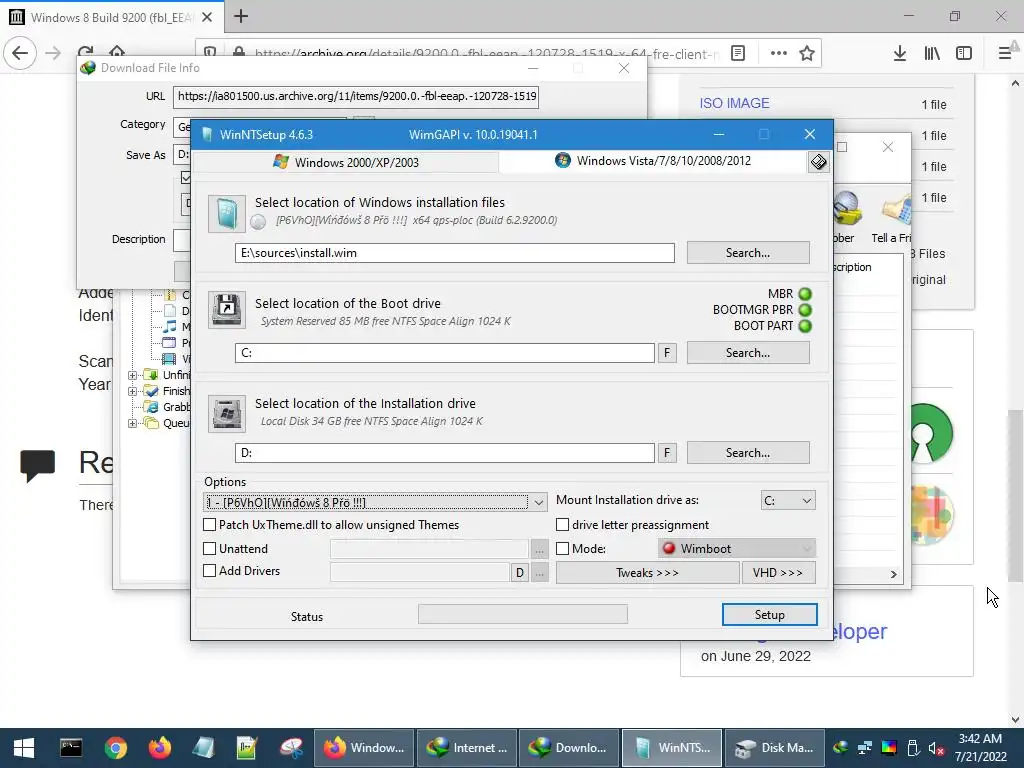Image resolution: width=1024 pixels, height=768 pixels.
Task: Open a new Firefox tab
Action: coord(241,16)
